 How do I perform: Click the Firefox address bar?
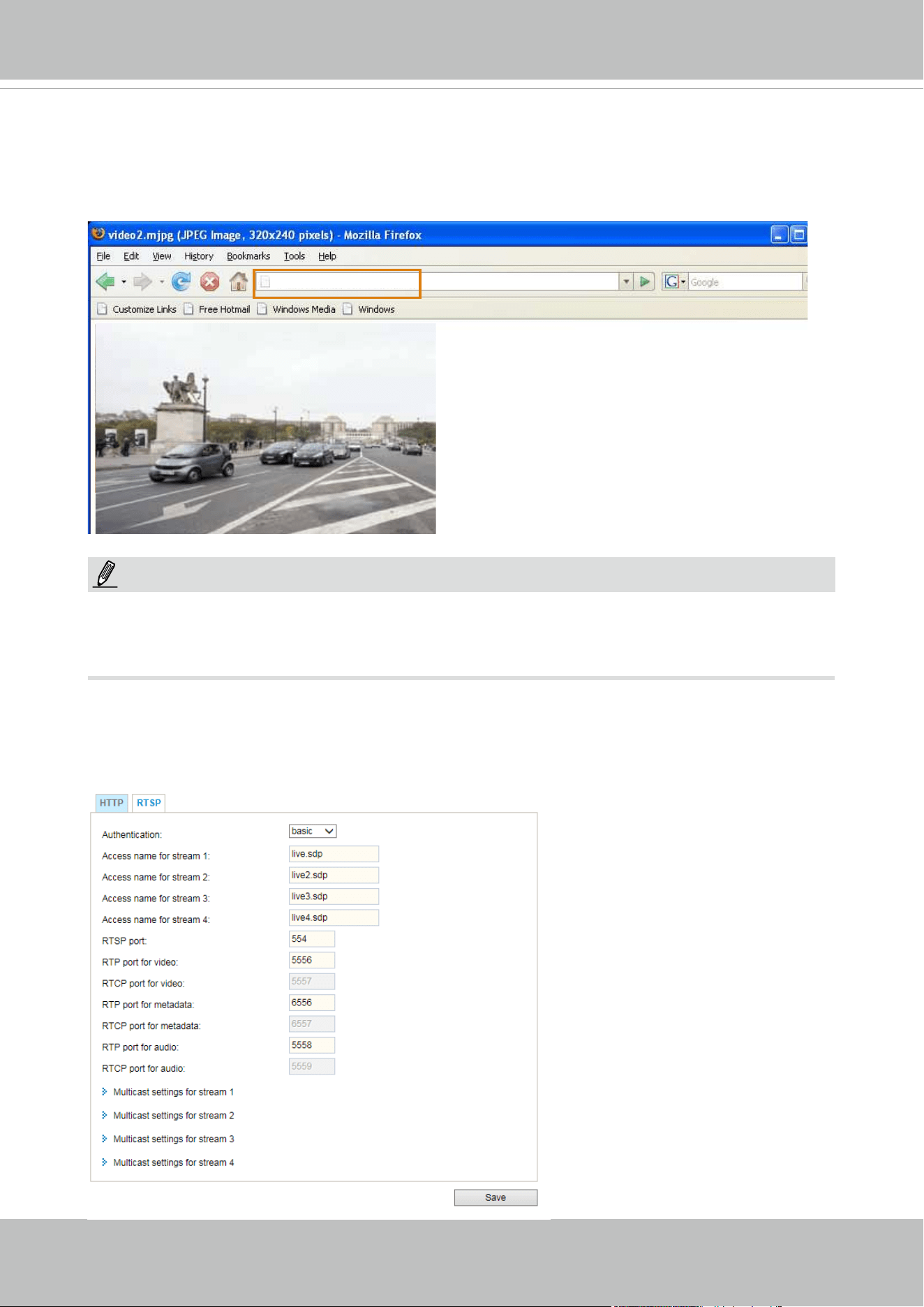[x=437, y=282]
